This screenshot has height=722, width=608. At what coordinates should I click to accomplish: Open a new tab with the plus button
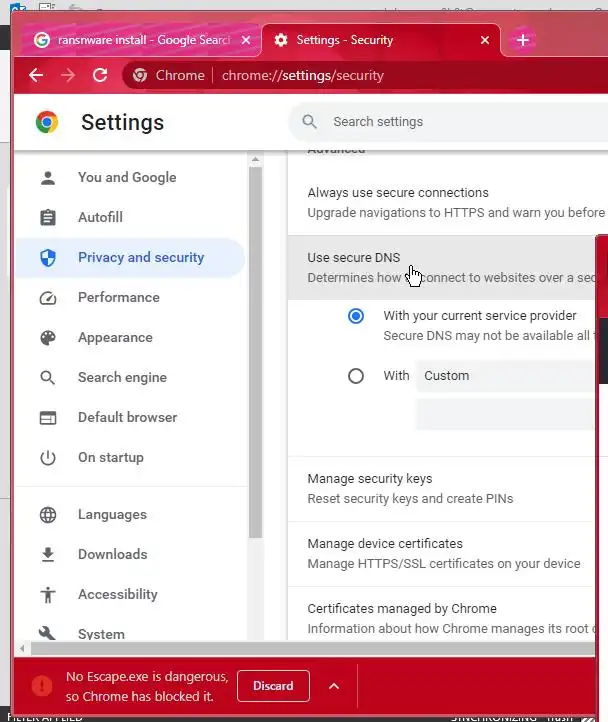[x=522, y=40]
